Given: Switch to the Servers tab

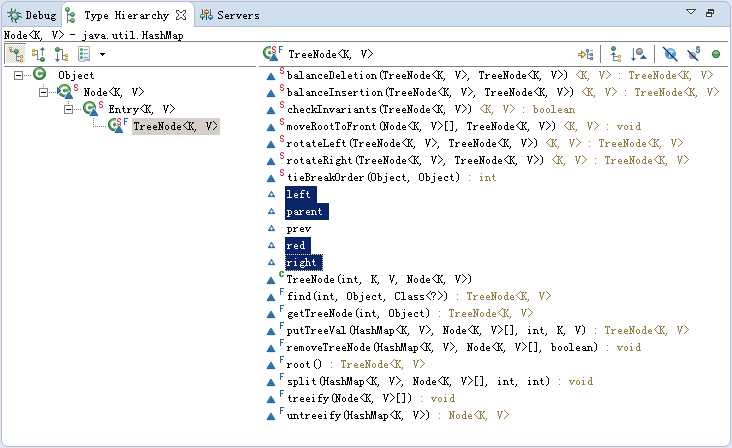Looking at the screenshot, I should [230, 15].
